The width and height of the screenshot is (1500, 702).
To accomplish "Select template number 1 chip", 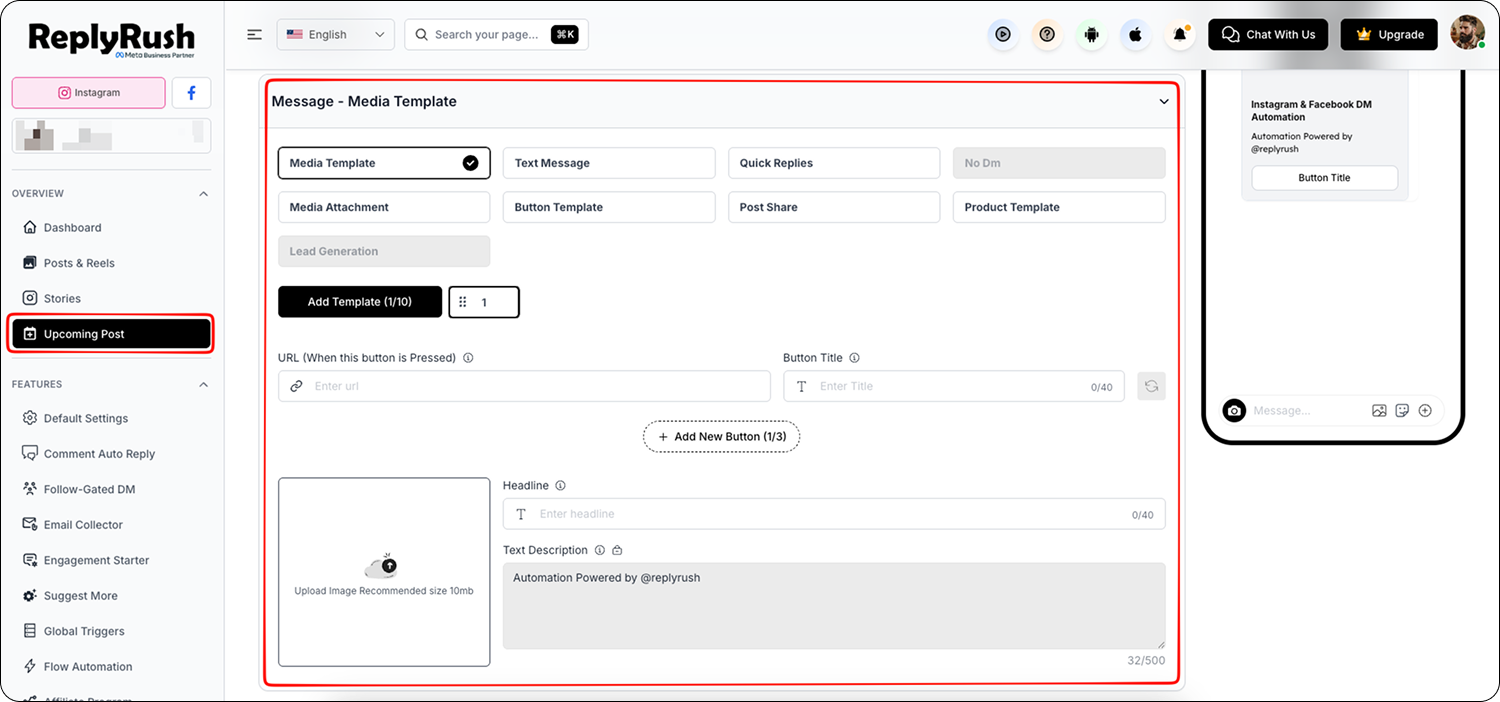I will point(484,302).
